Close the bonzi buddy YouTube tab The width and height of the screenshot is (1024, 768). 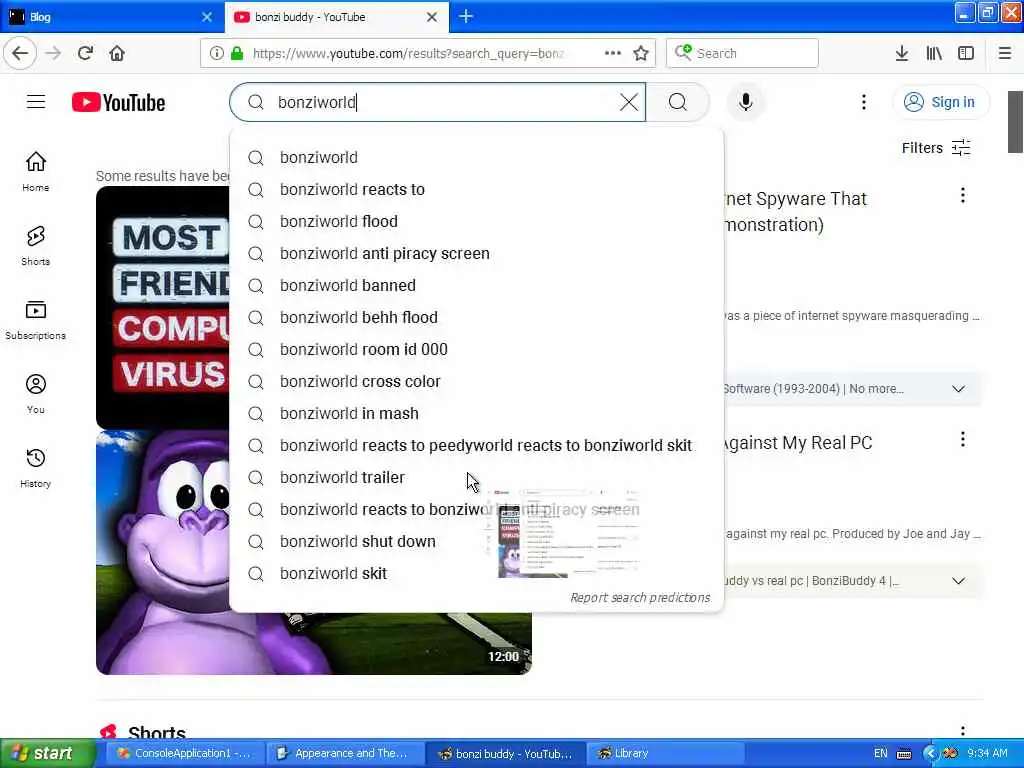click(x=432, y=17)
